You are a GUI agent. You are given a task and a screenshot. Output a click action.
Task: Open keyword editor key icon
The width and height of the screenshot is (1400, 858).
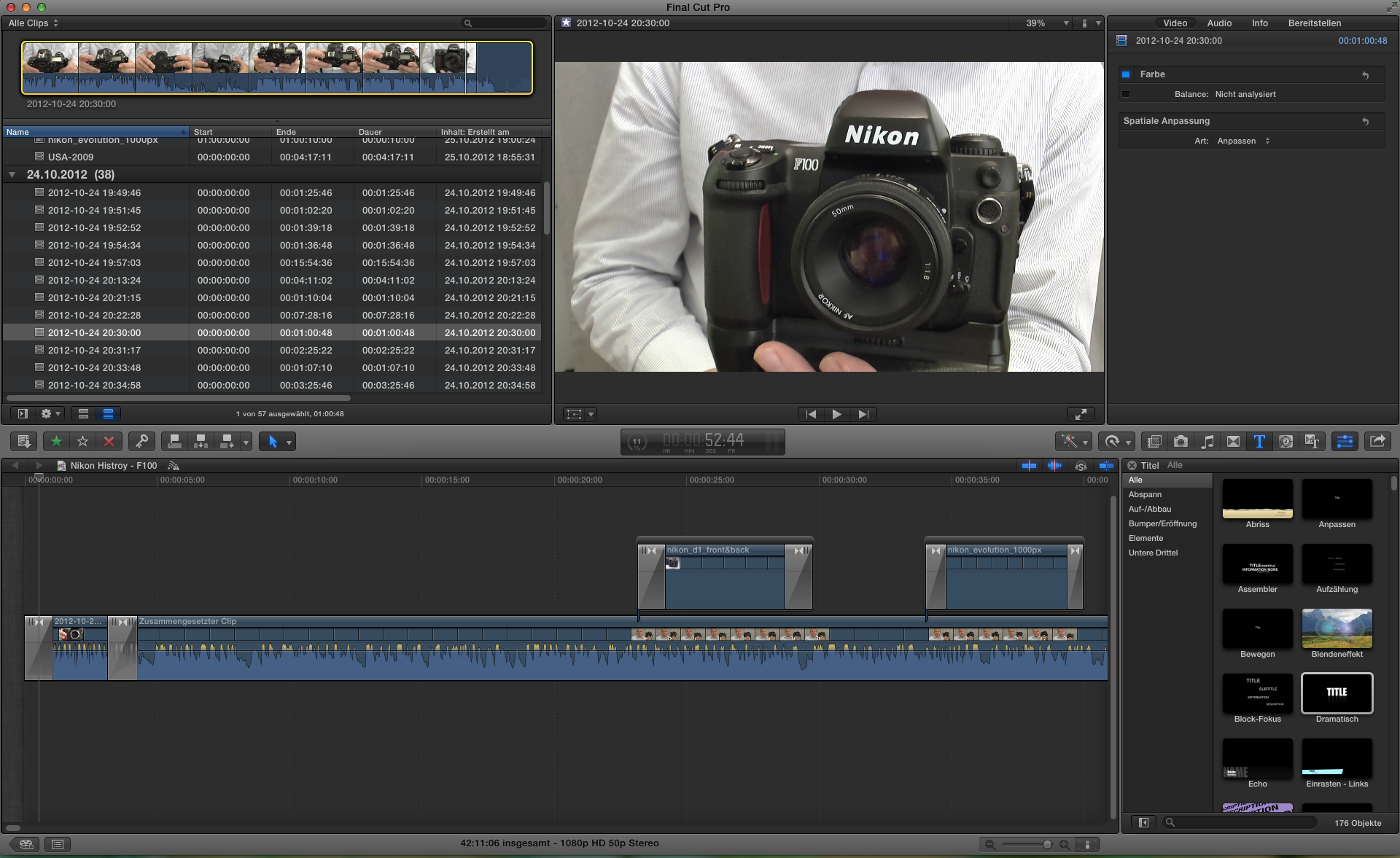(x=141, y=442)
